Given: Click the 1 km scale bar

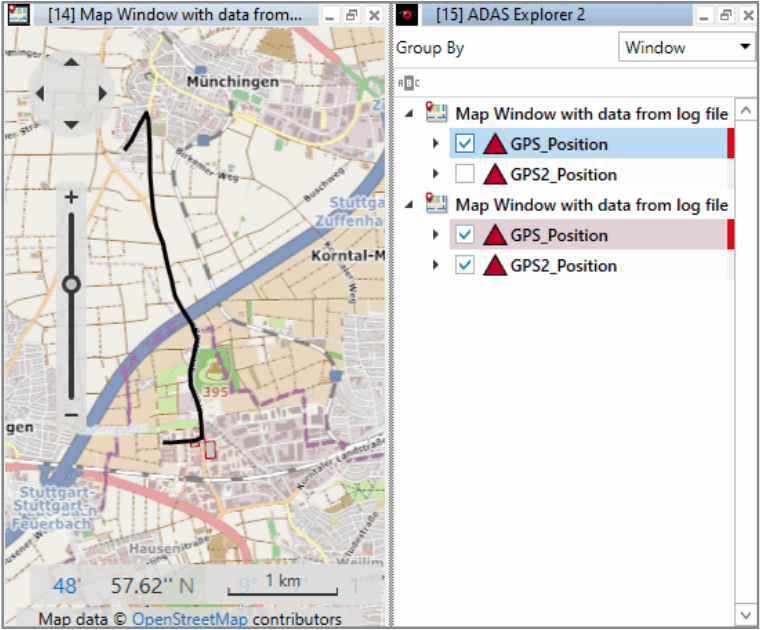Looking at the screenshot, I should pyautogui.click(x=283, y=585).
